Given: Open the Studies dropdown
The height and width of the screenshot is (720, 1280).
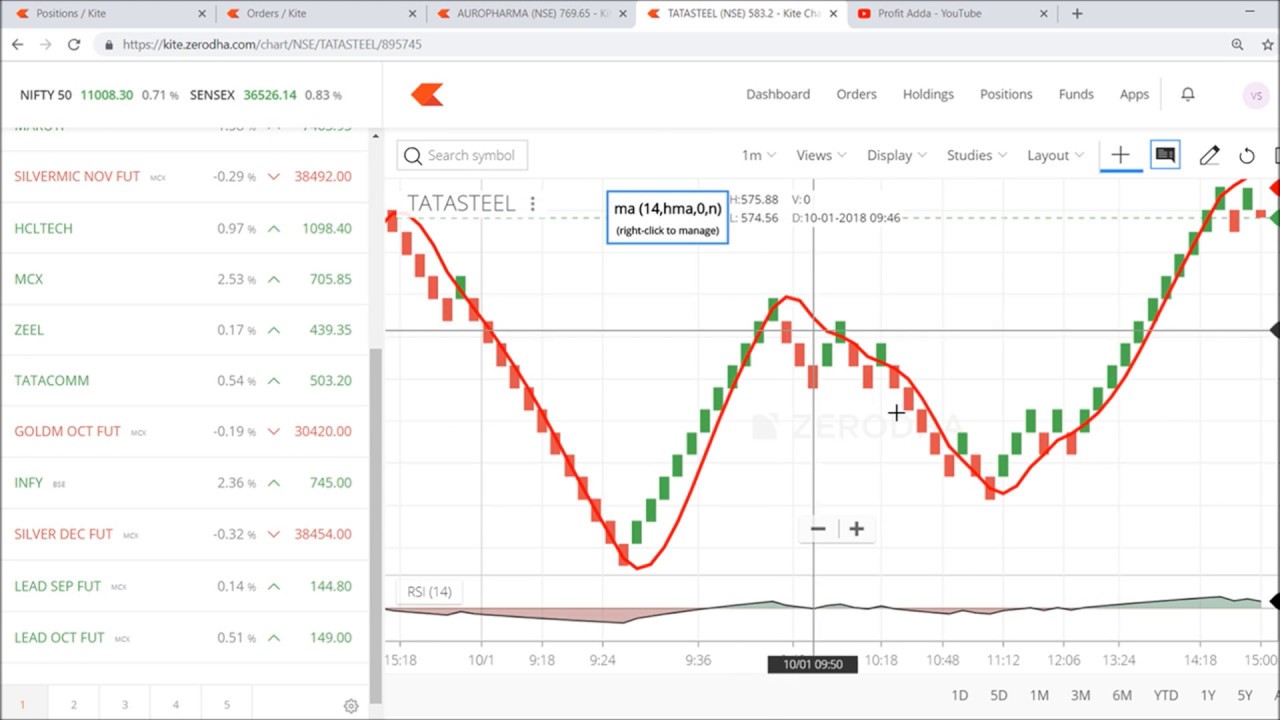Looking at the screenshot, I should (x=976, y=155).
